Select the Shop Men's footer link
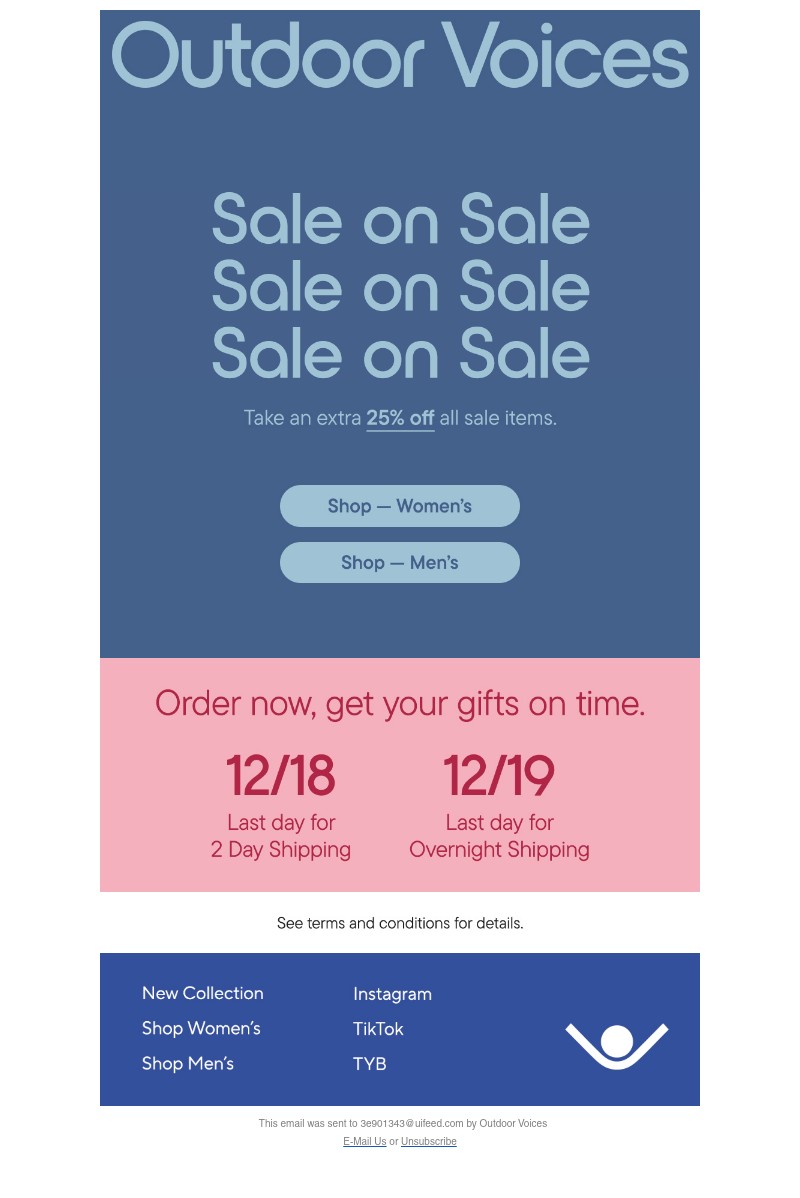Viewport: 800px width, 1198px height. click(188, 1064)
